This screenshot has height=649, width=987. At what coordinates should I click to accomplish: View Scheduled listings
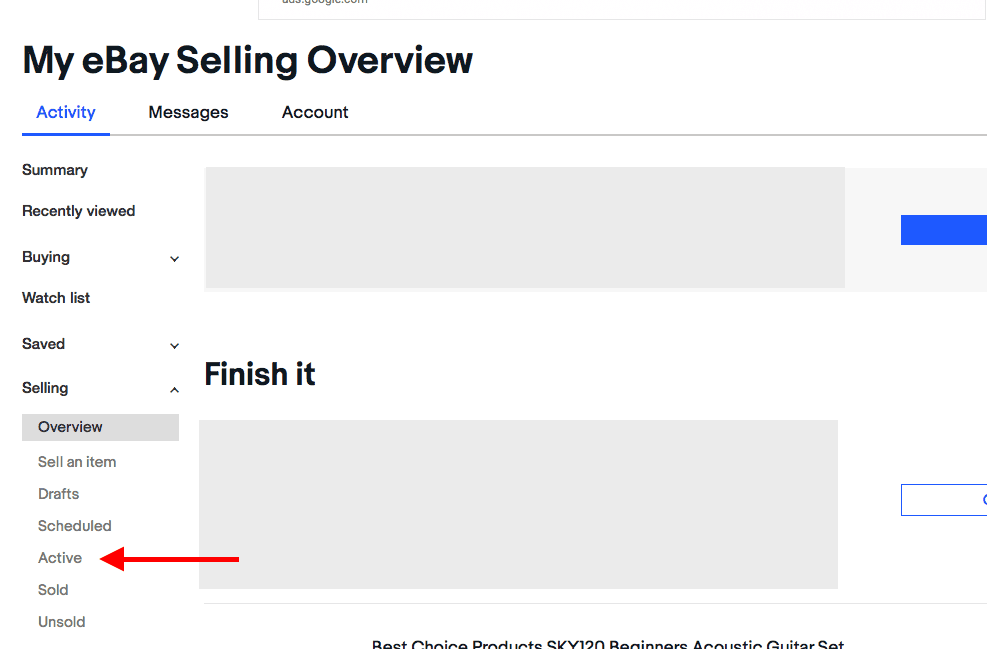tap(74, 525)
